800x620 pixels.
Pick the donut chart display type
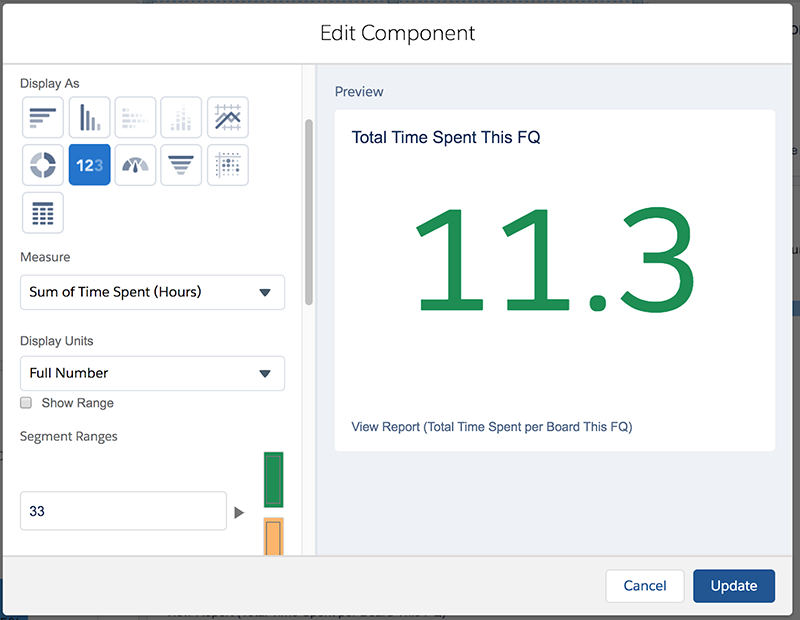click(43, 166)
